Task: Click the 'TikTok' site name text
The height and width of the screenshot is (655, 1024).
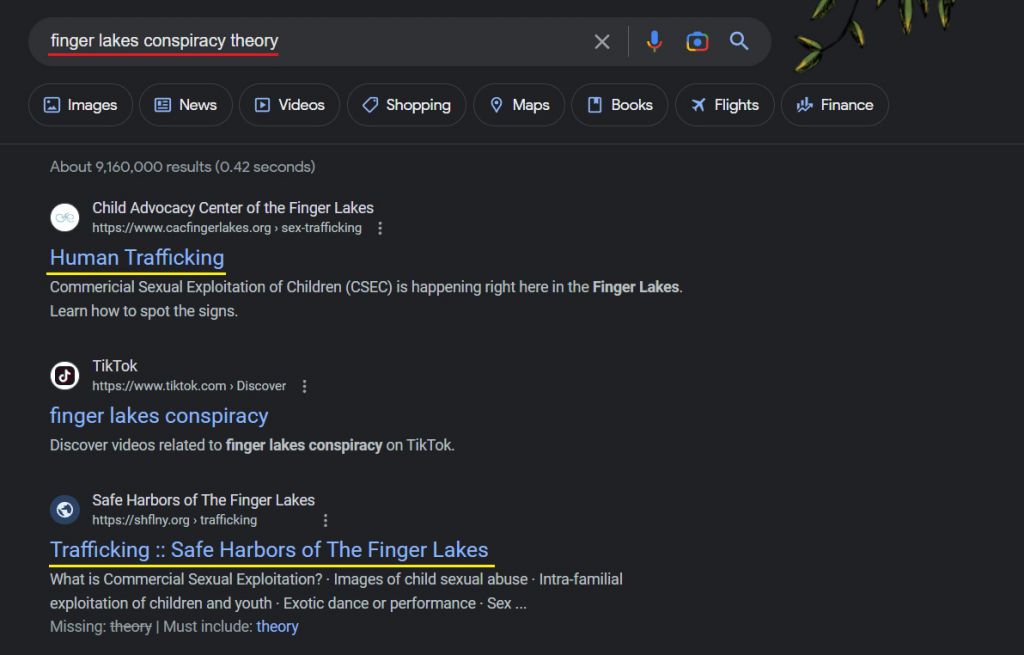Action: coord(115,366)
